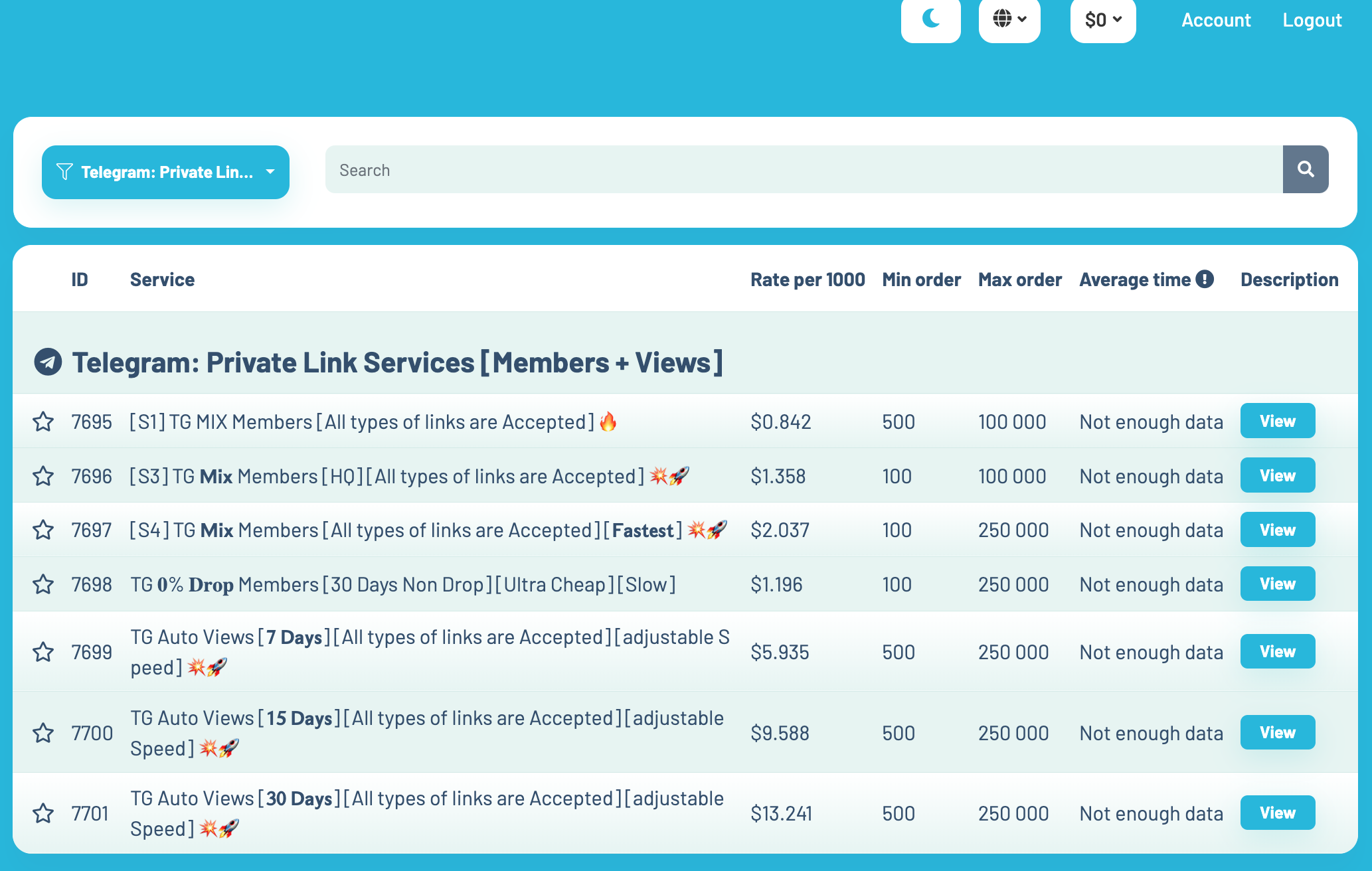Click the Min order column header
Screen dimensions: 1372x871
[921, 279]
